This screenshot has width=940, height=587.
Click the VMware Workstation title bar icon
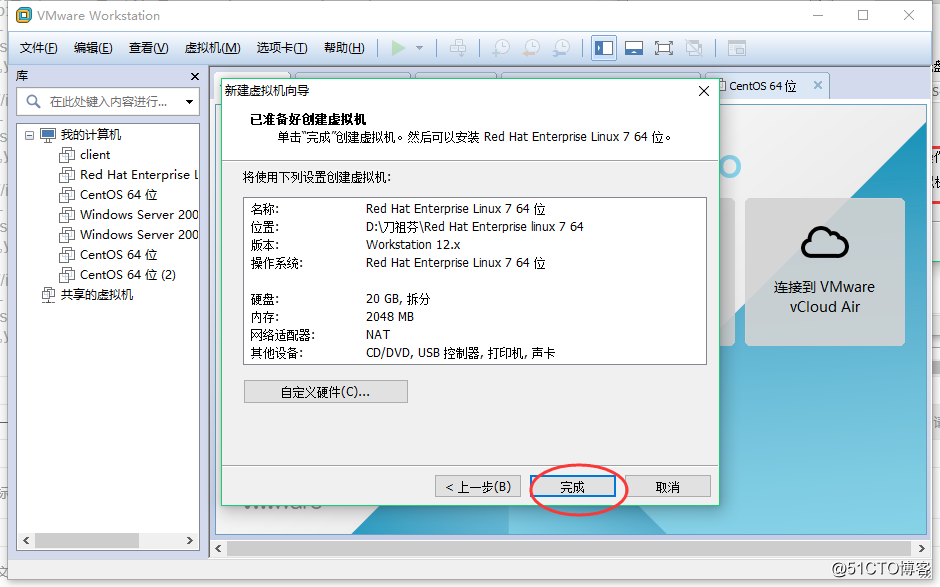click(x=23, y=15)
